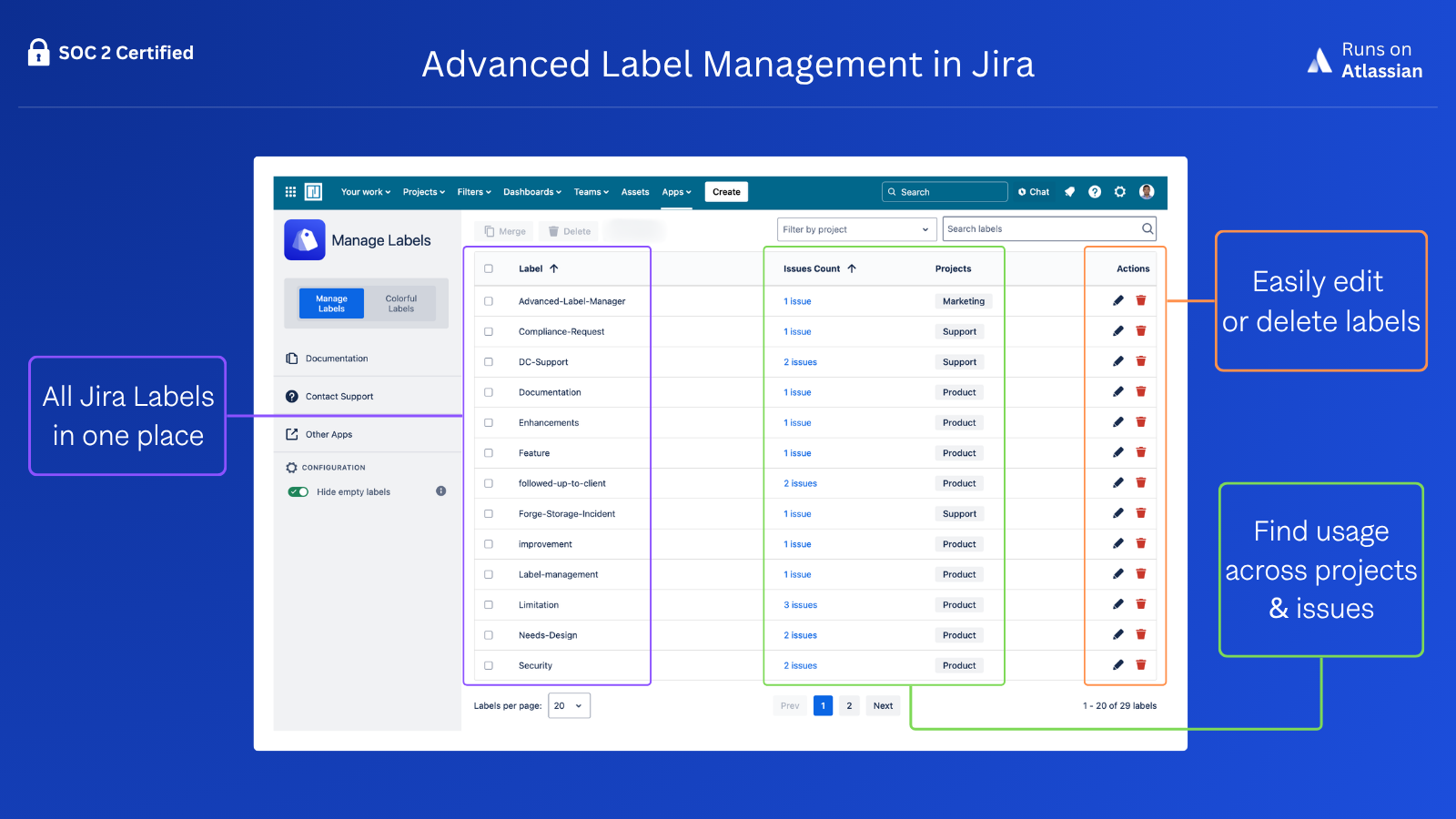Edit the Feature label
Image resolution: width=1456 pixels, height=819 pixels.
(x=1118, y=452)
